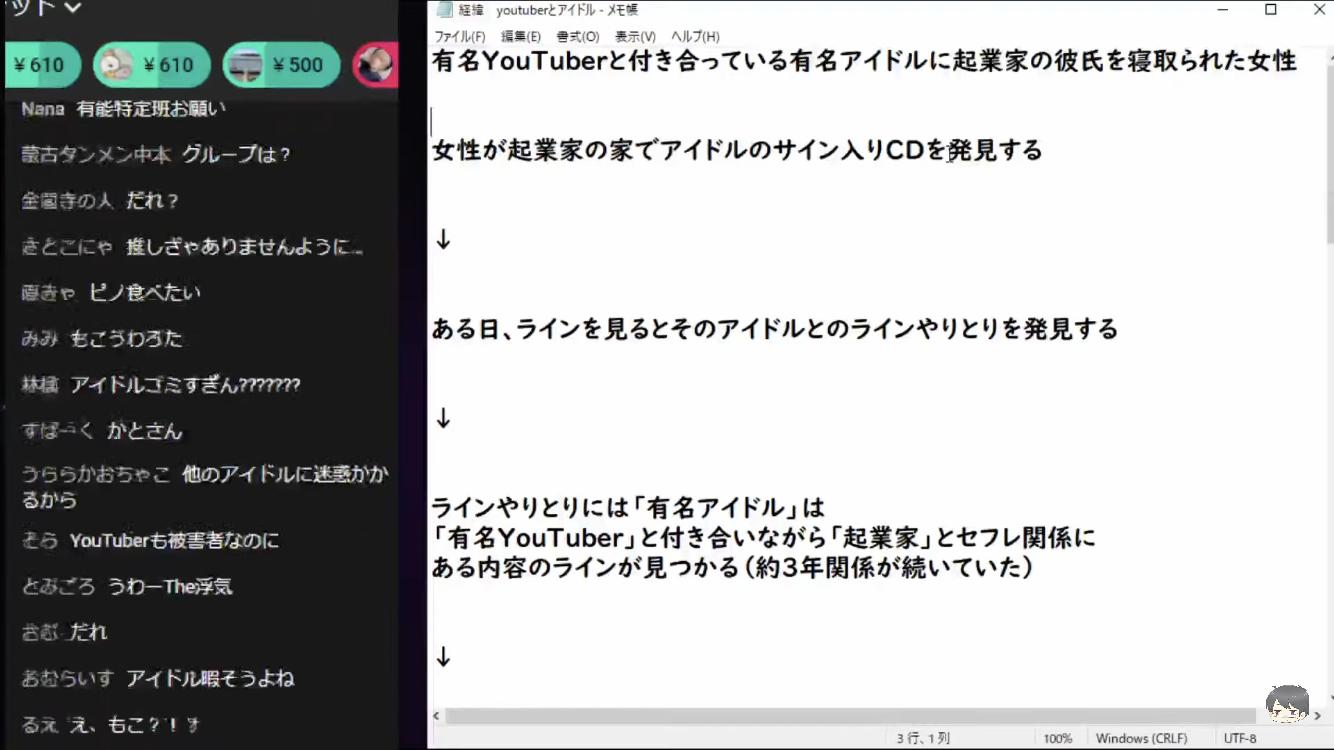1334x750 pixels.
Task: Click chat message starting アイドルゴミすぎん
Action: coord(185,385)
